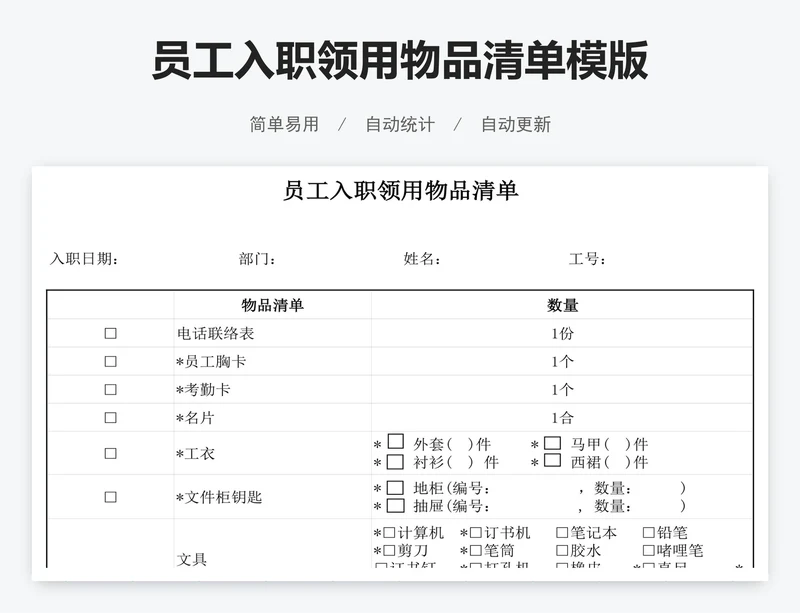Tick the checkbox for *考勤卡
The image size is (800, 613).
click(x=110, y=389)
